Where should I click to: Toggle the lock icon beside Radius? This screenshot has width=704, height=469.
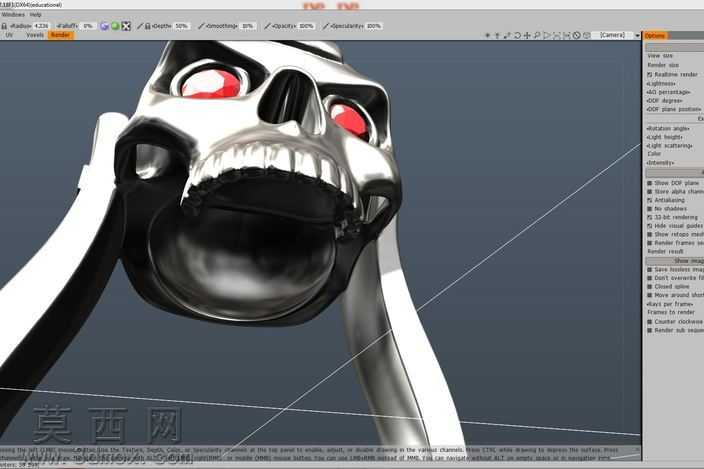(x=4, y=26)
